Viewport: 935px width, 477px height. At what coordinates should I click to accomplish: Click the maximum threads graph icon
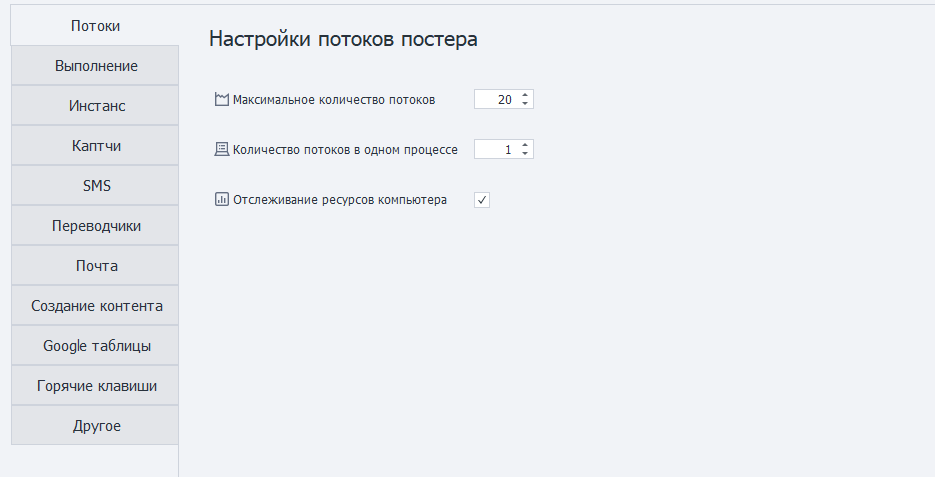click(x=222, y=99)
